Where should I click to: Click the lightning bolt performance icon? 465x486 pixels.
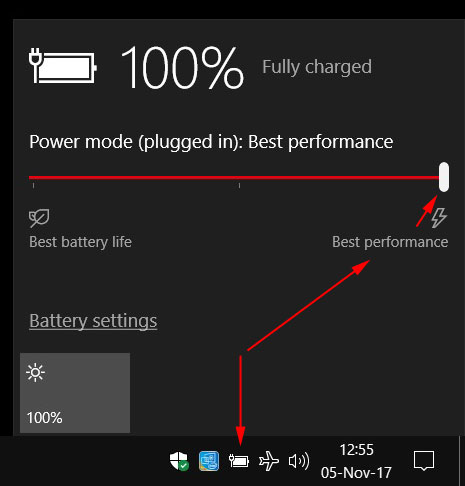(x=439, y=218)
